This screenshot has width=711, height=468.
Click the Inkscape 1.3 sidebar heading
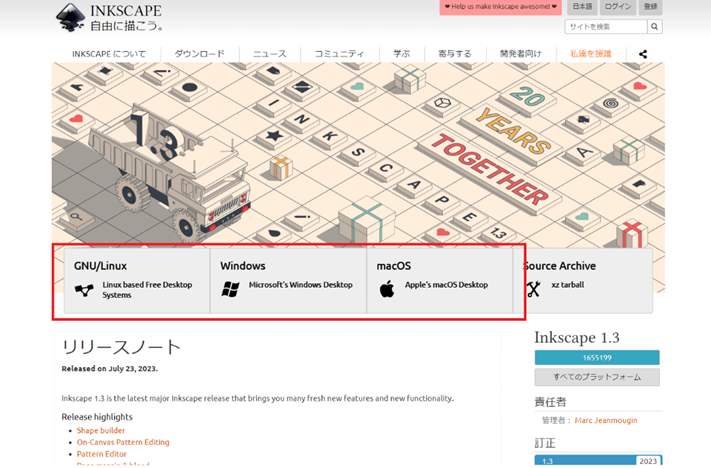pyautogui.click(x=577, y=338)
